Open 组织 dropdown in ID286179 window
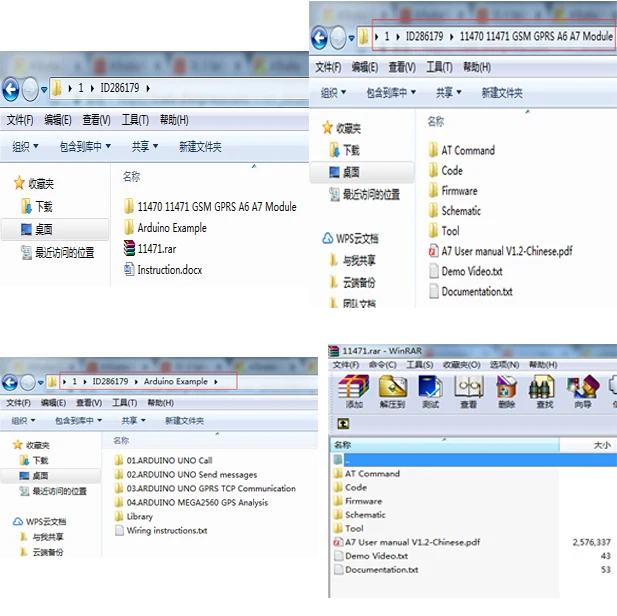 click(x=25, y=146)
